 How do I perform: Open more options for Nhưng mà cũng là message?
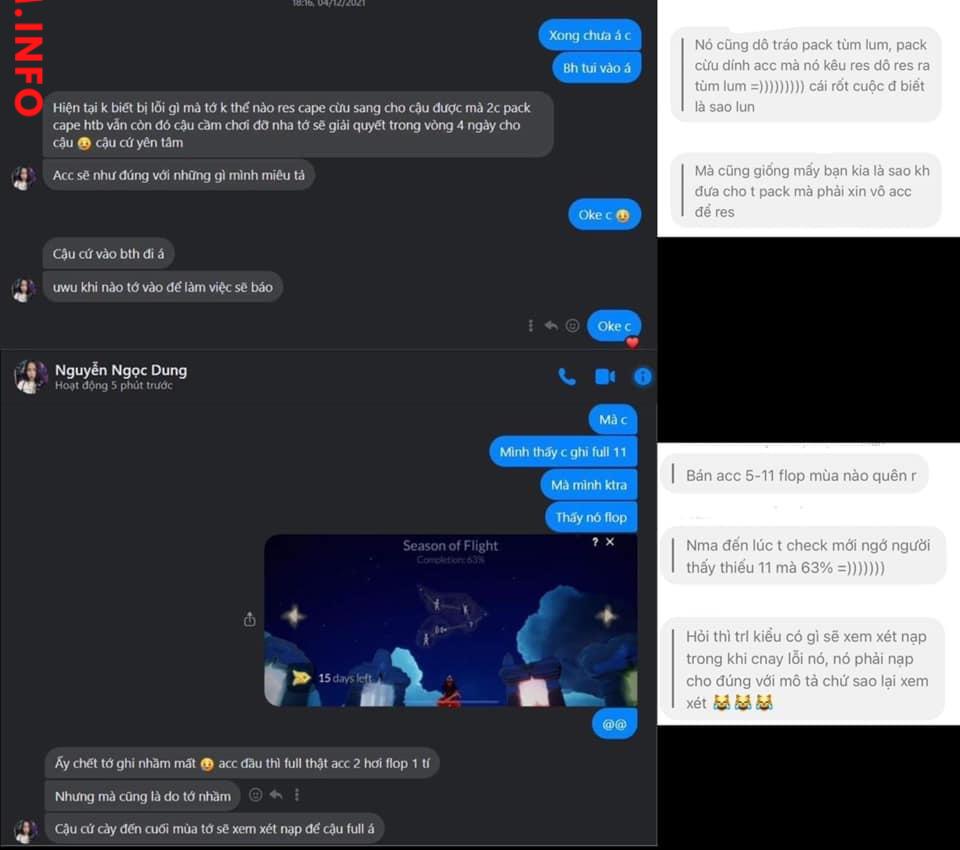[x=297, y=795]
